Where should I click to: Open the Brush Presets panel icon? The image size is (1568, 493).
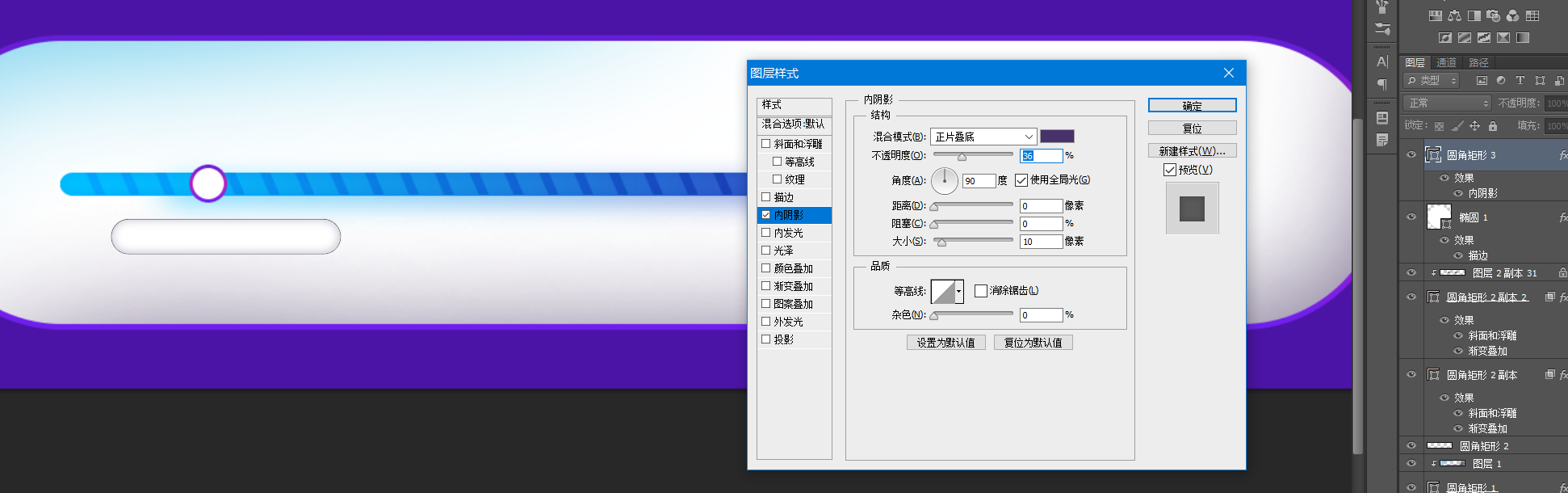pos(1382,28)
